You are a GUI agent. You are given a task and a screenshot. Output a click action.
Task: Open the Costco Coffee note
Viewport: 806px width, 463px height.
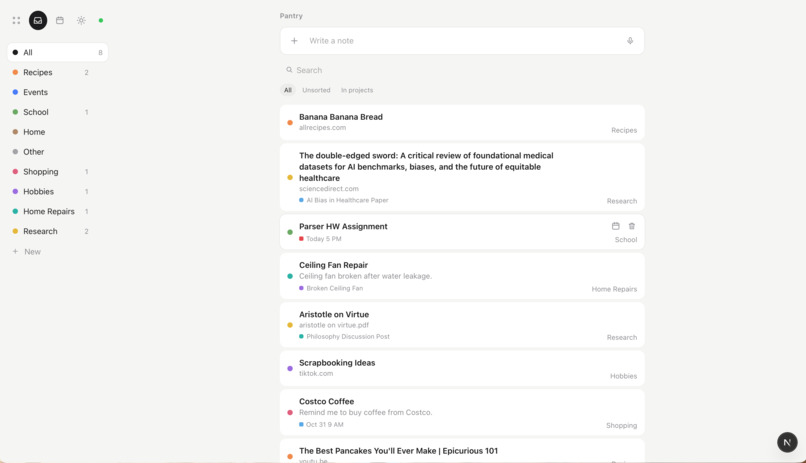click(462, 412)
